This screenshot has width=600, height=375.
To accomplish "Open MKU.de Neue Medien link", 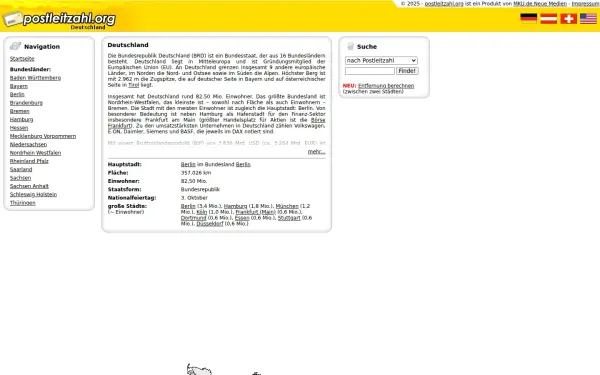I will (540, 3).
